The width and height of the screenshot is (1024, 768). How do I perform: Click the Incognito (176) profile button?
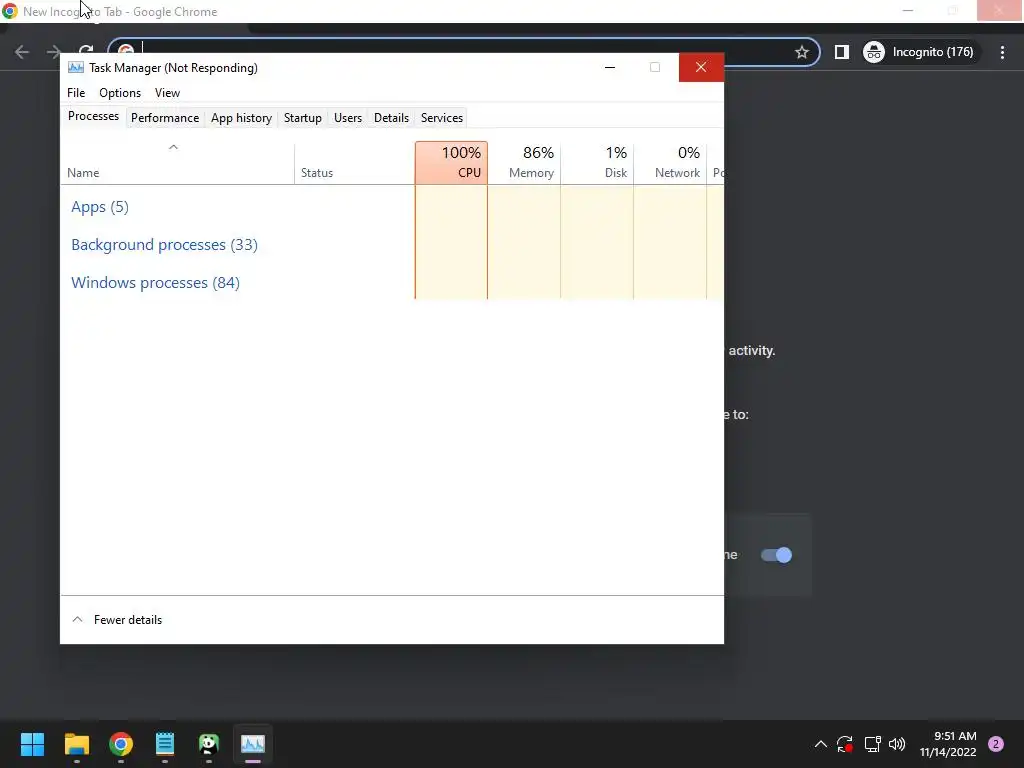[x=920, y=52]
